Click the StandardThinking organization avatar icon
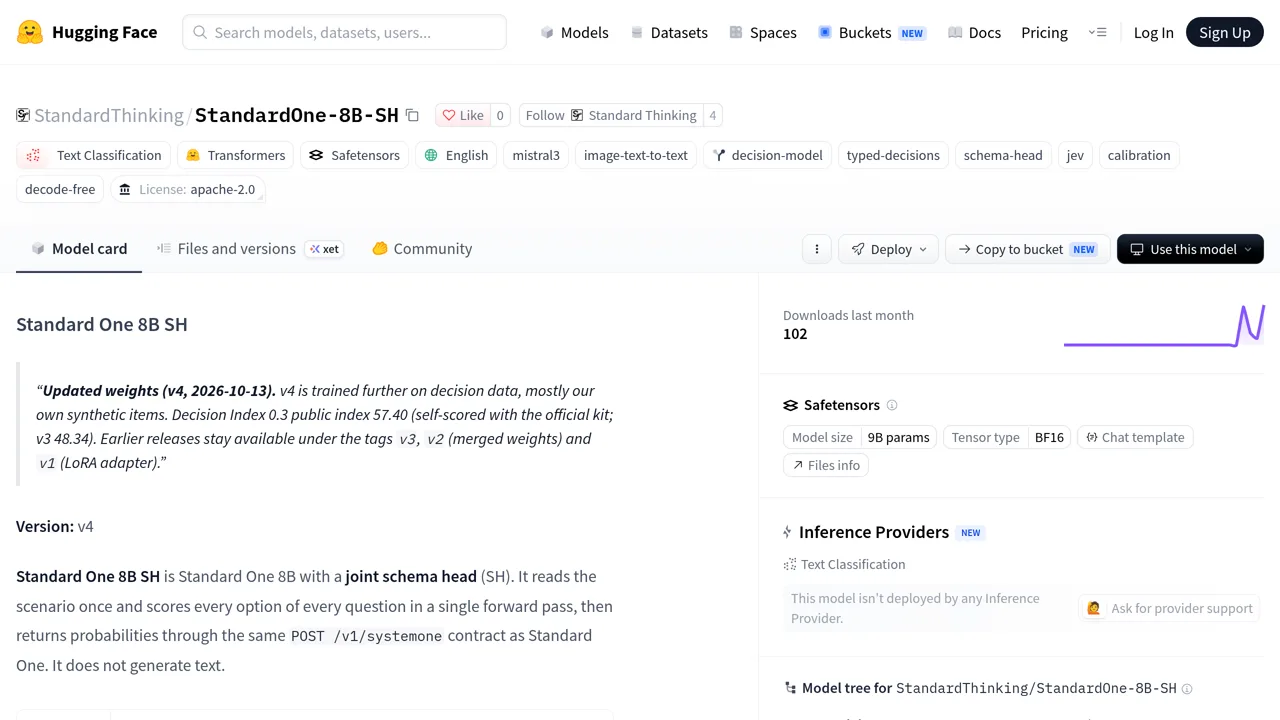This screenshot has height=720, width=1280. tap(23, 115)
